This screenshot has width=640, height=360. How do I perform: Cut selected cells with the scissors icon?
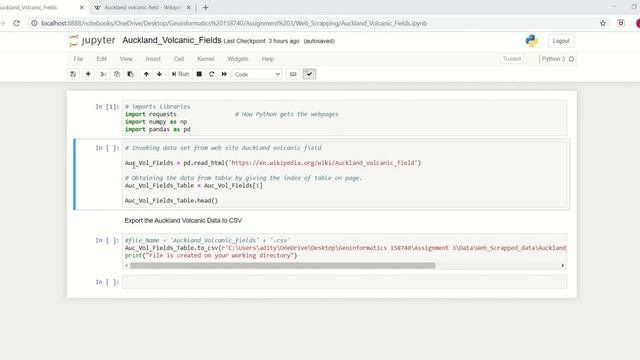(x=103, y=74)
